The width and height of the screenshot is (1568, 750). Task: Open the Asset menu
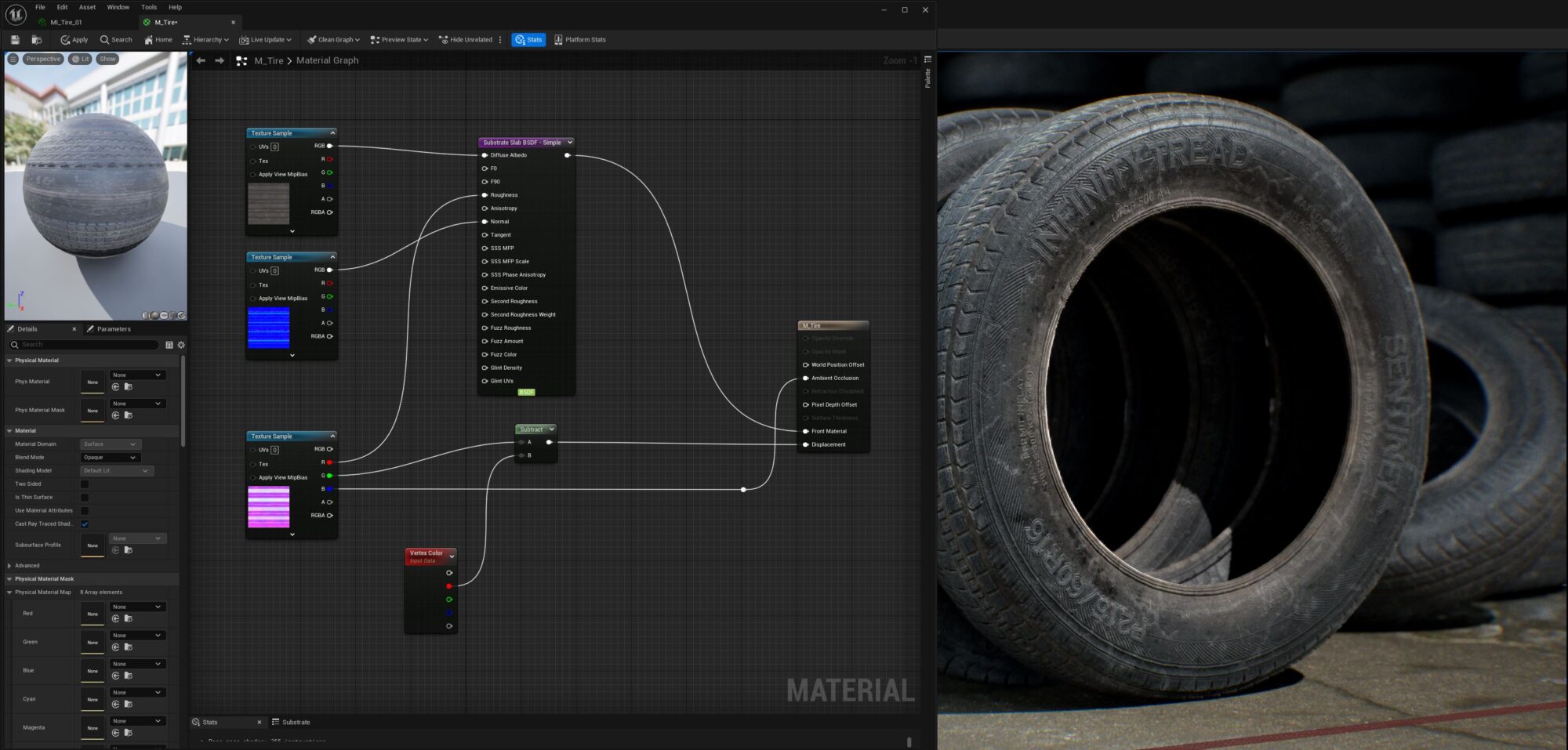[87, 7]
